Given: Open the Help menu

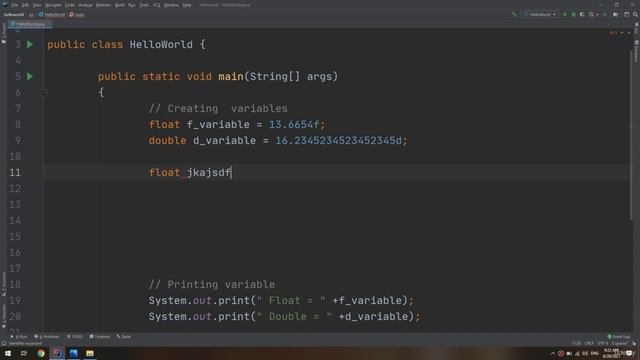Looking at the screenshot, I should click(187, 5).
